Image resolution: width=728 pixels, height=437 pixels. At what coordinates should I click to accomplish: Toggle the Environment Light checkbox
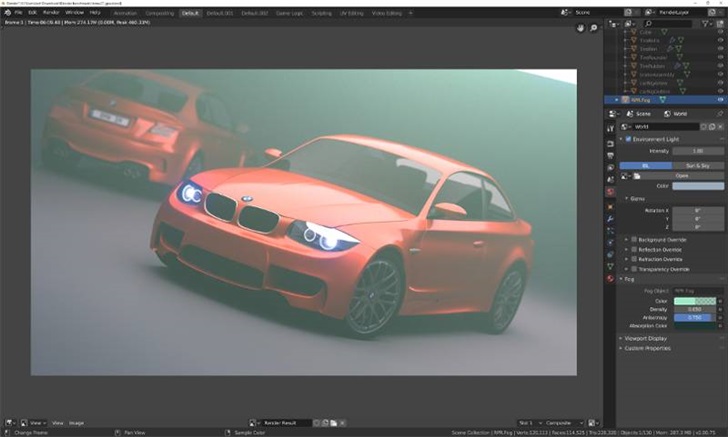click(627, 139)
